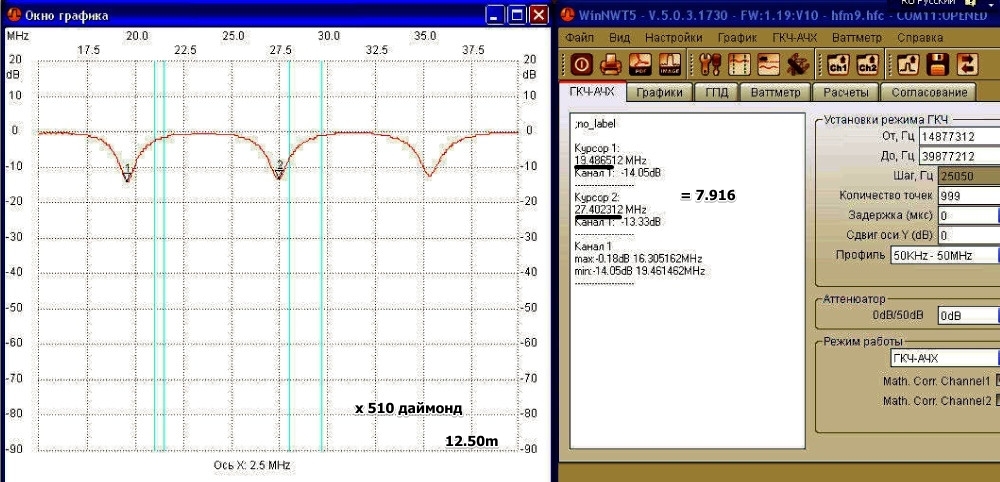Click the Ch1 calibration load icon

tap(838, 64)
